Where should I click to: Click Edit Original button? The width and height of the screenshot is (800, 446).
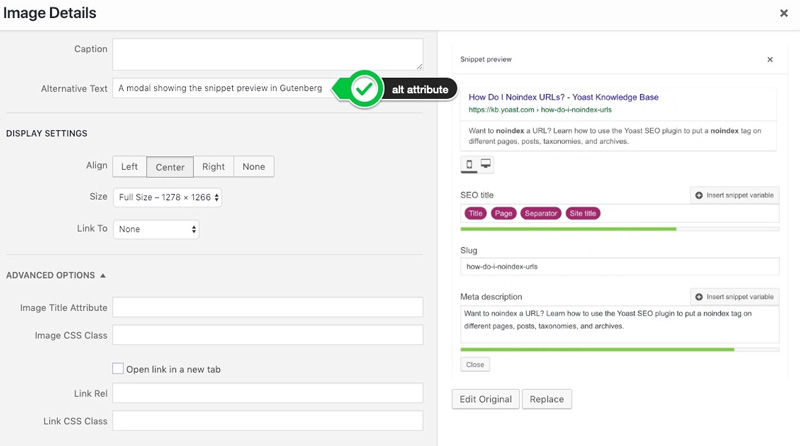[x=484, y=399]
